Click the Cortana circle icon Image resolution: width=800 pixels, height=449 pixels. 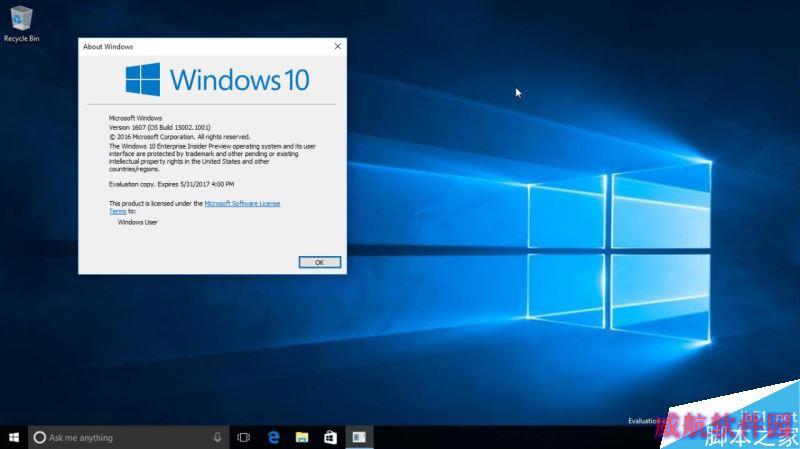39,437
